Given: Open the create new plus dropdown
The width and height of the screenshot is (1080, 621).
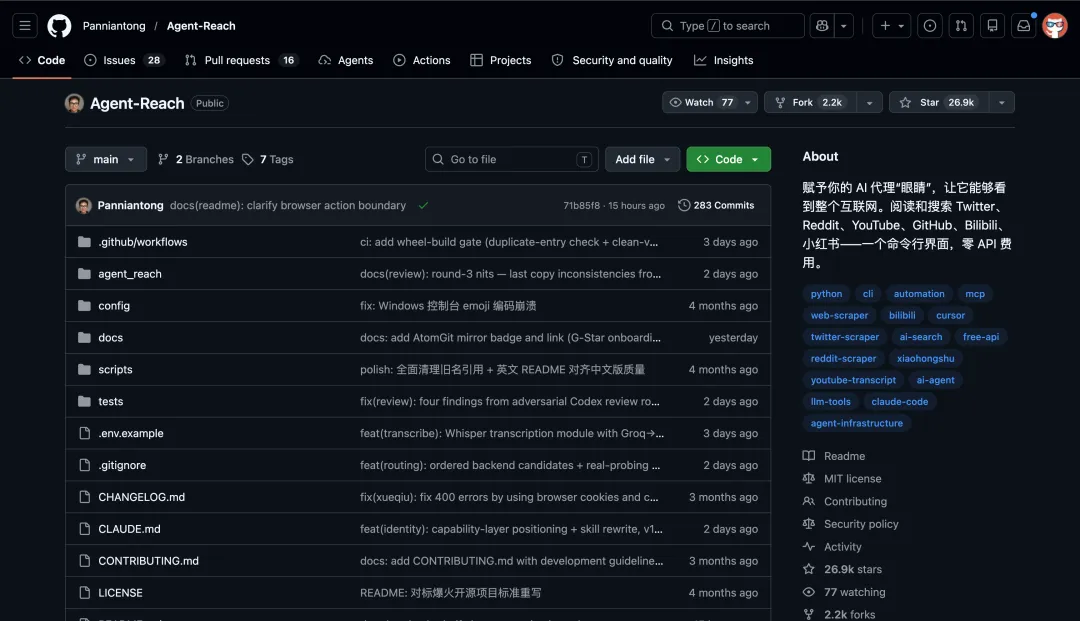Looking at the screenshot, I should tap(892, 26).
